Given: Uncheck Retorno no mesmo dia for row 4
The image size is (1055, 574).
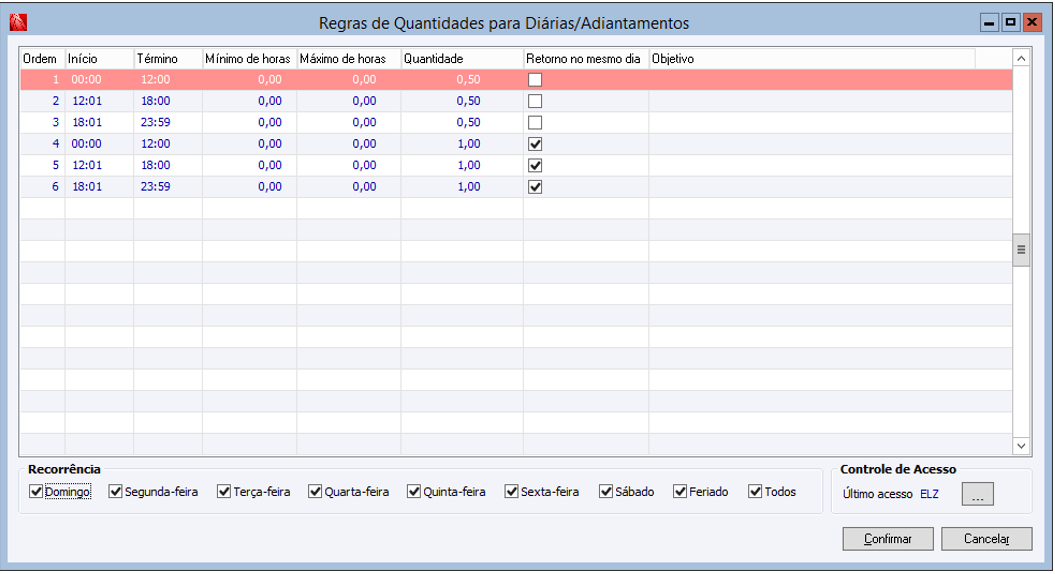Looking at the screenshot, I should click(535, 144).
